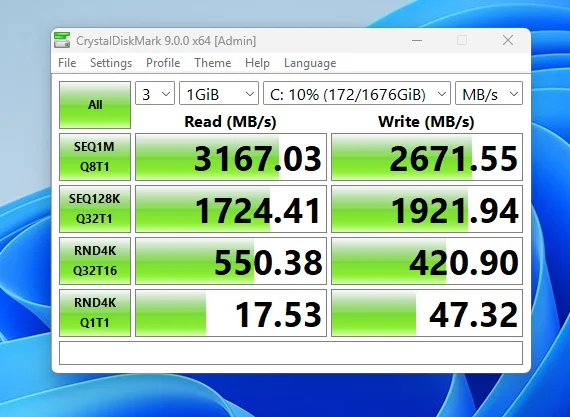
Task: Click the empty comment field at bottom
Action: pyautogui.click(x=291, y=353)
